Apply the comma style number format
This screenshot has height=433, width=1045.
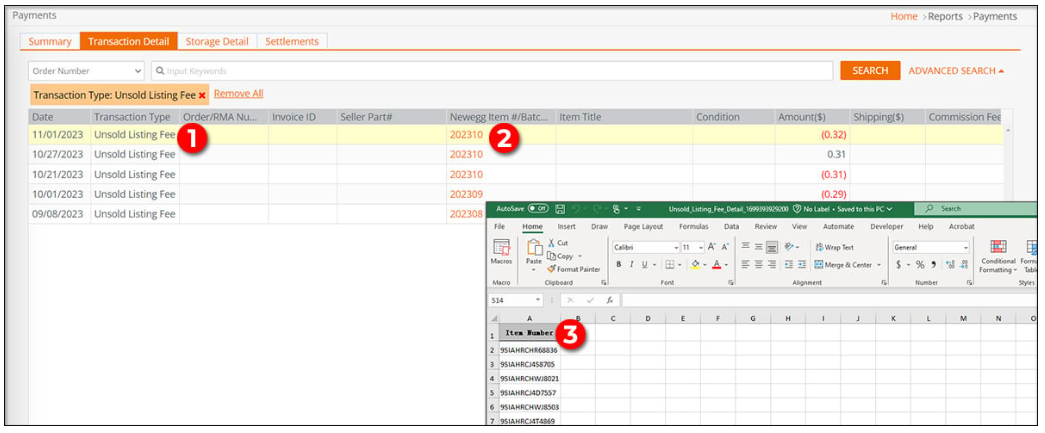click(934, 264)
